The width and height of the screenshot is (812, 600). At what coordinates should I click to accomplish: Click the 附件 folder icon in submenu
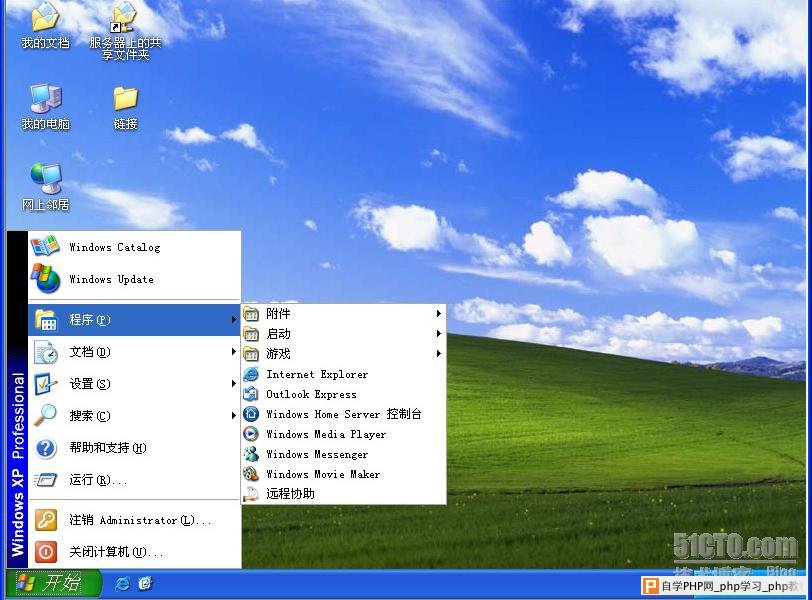[251, 314]
